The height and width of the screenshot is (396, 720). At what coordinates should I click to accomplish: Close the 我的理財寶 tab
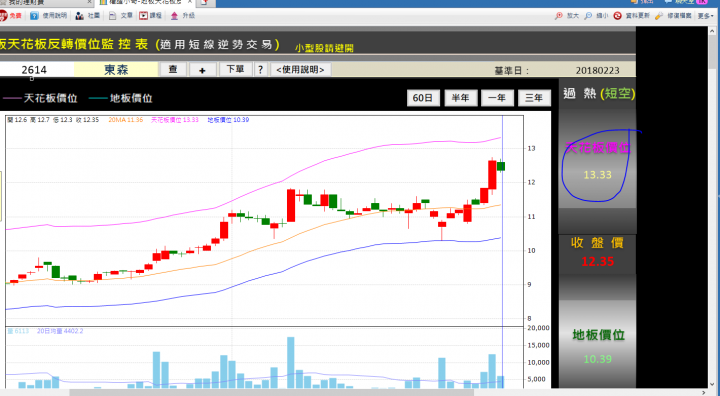click(90, 2)
